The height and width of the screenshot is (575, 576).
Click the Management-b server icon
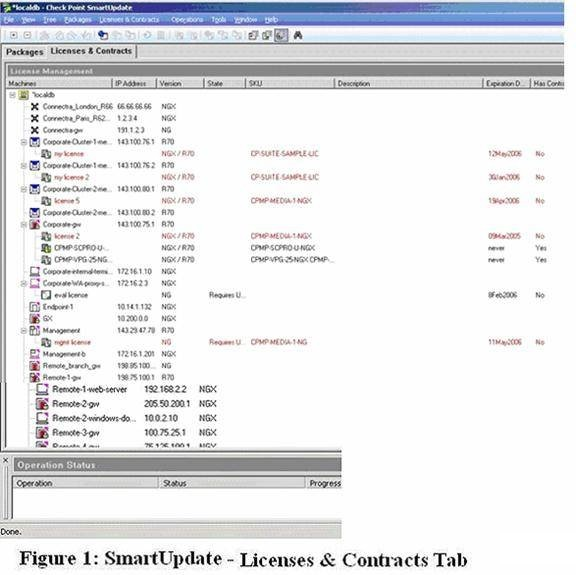point(35,354)
